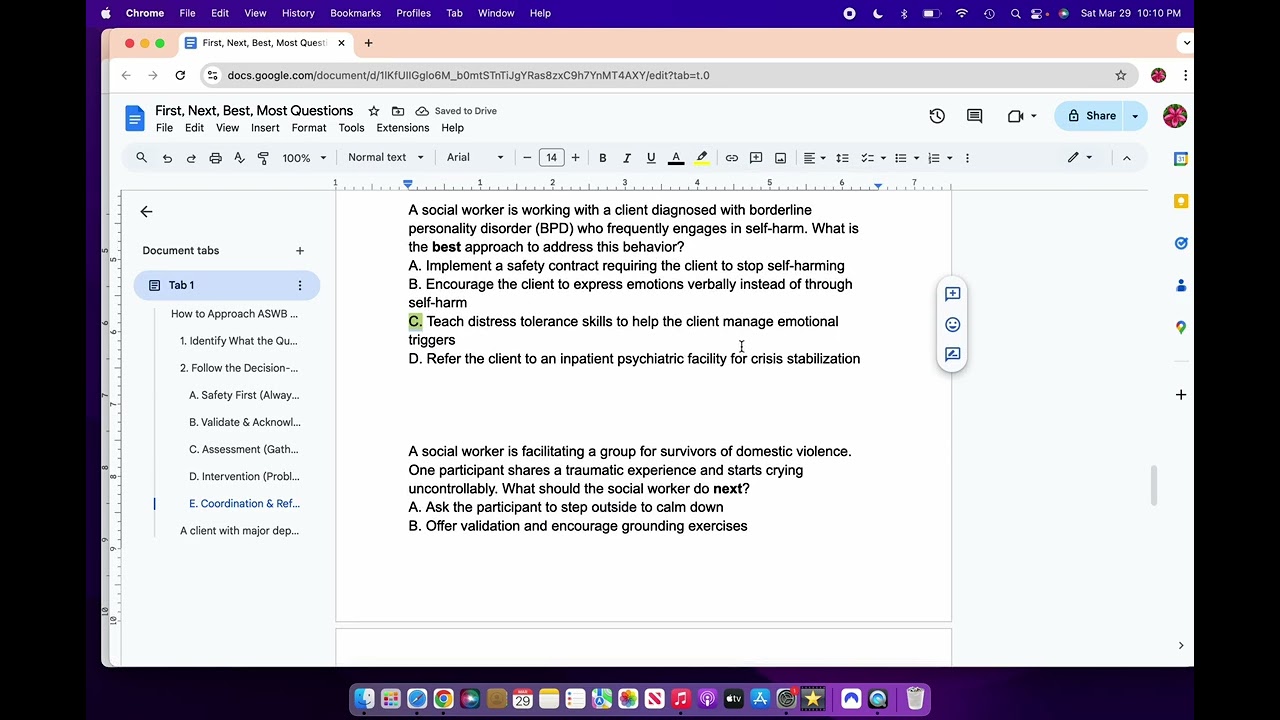The height and width of the screenshot is (720, 1280).
Task: Move document to folder icon
Action: coord(398,111)
